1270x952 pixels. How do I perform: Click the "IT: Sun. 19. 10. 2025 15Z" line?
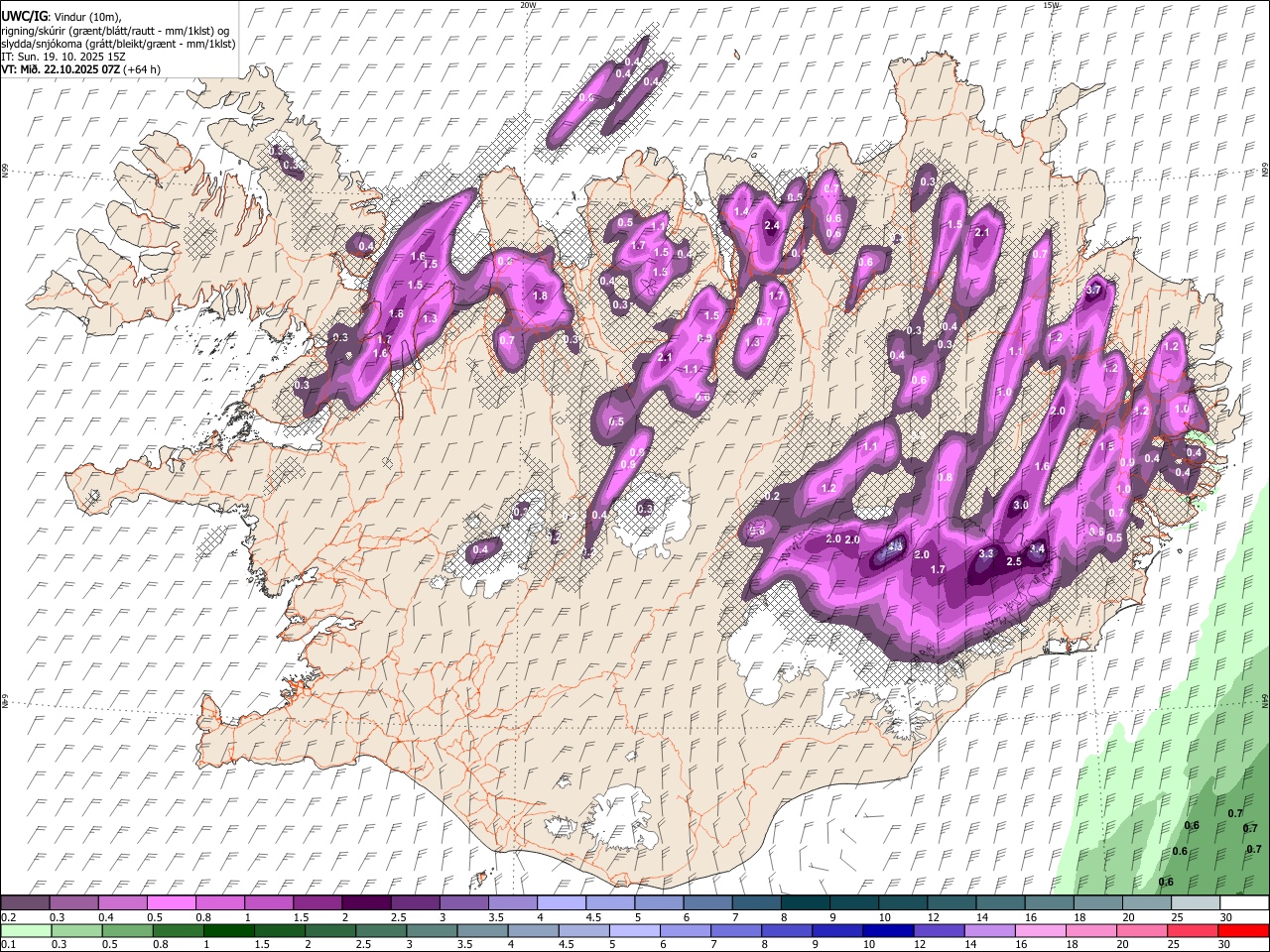[x=63, y=57]
